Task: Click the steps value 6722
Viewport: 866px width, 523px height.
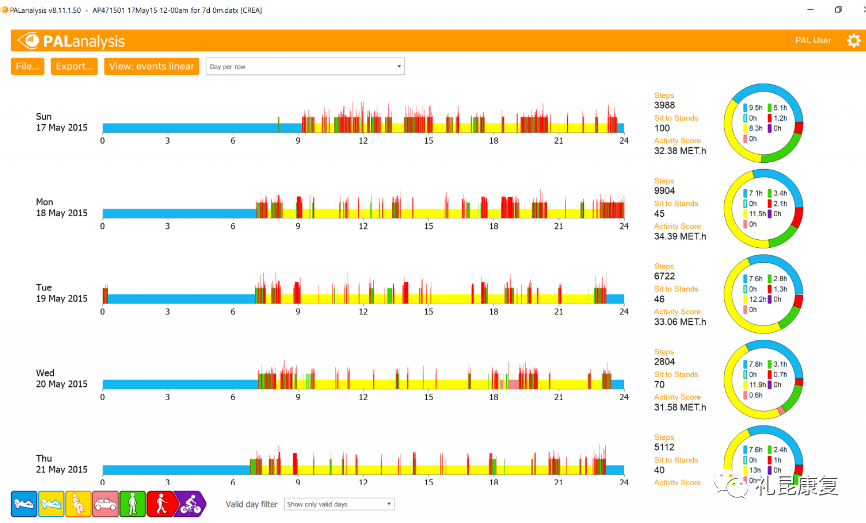Action: 664,277
